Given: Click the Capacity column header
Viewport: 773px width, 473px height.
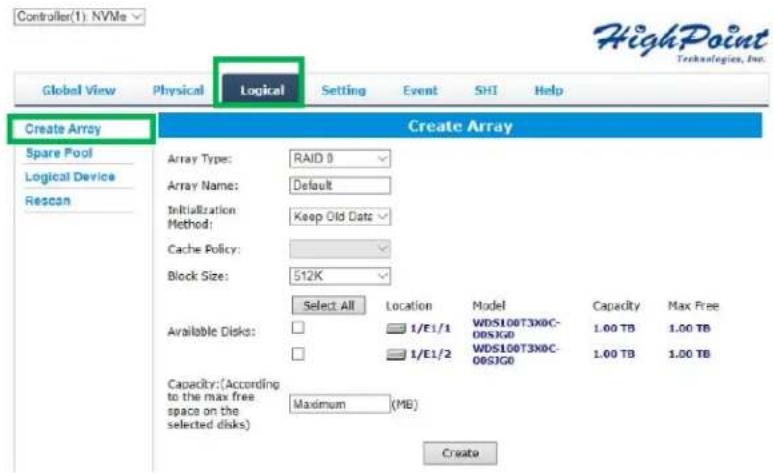Looking at the screenshot, I should 616,306.
